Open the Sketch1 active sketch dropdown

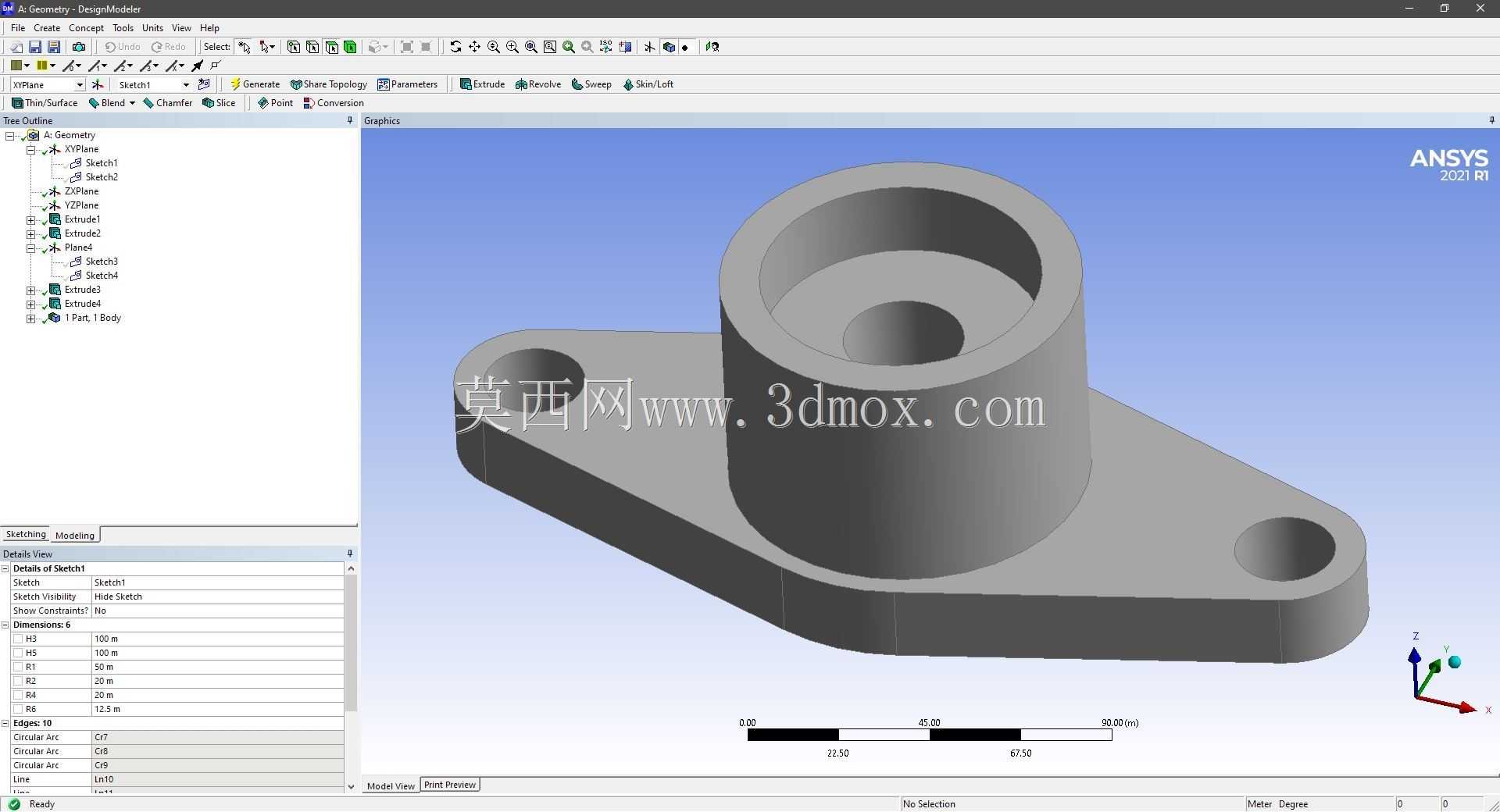click(x=186, y=84)
